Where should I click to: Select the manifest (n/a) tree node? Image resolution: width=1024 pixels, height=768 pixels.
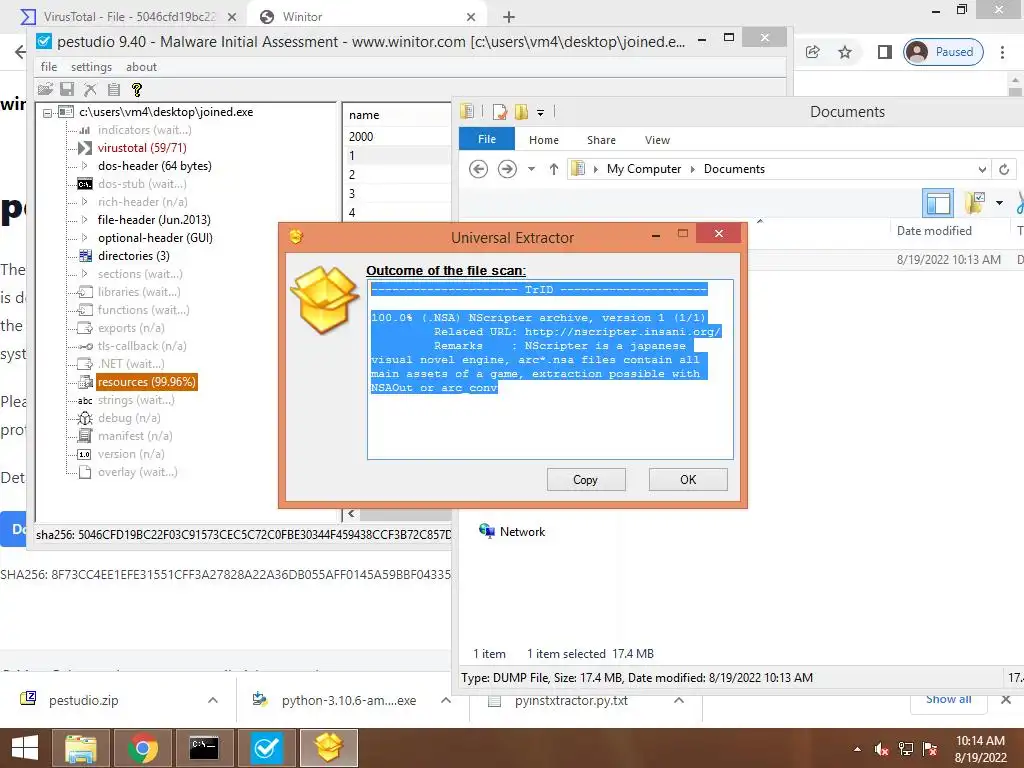coord(135,436)
